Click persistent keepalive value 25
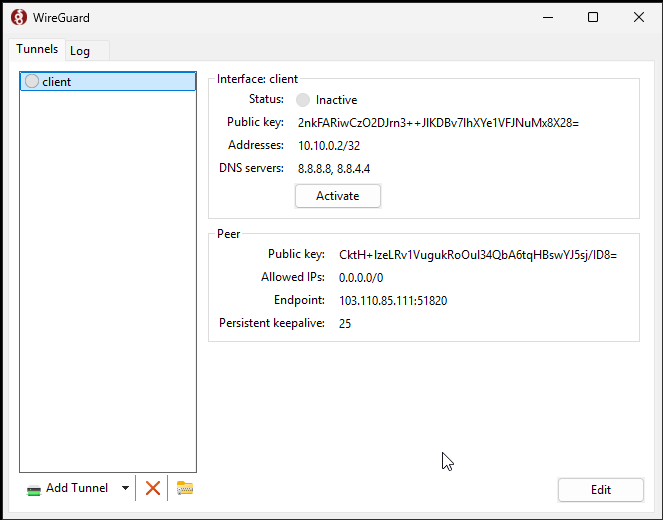The width and height of the screenshot is (663, 520). pos(345,324)
